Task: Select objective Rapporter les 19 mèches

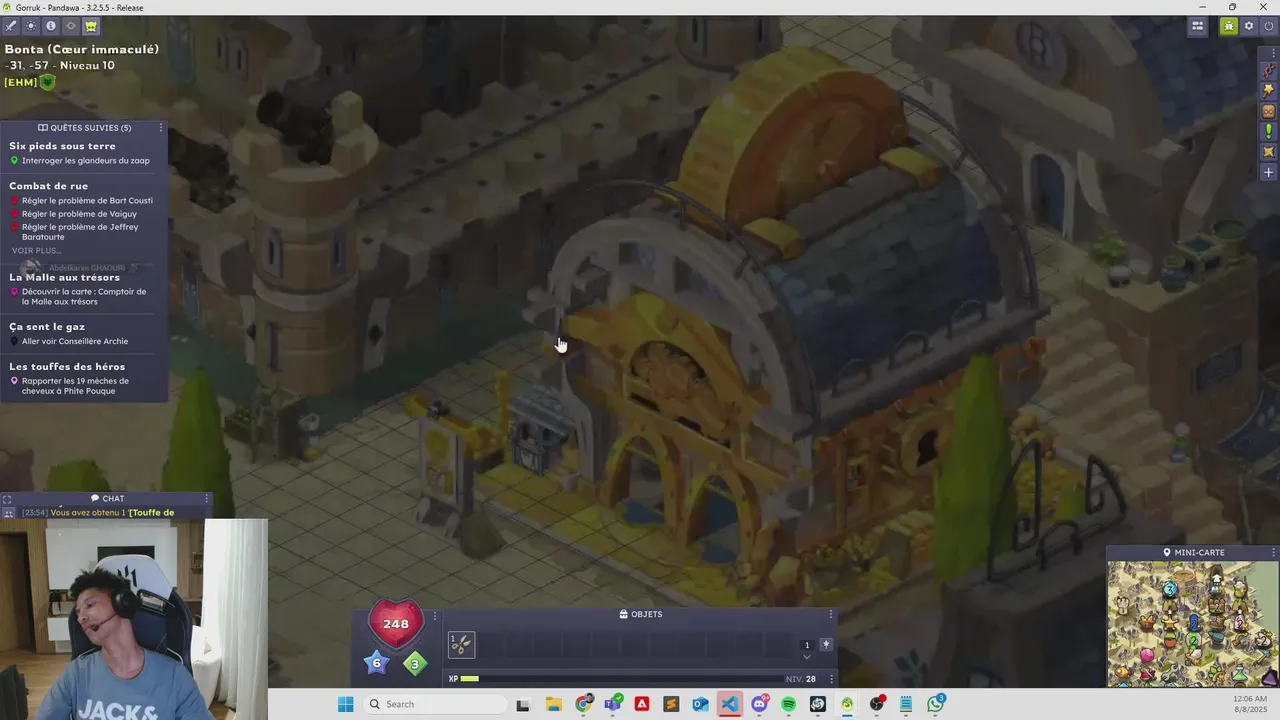Action: click(75, 386)
